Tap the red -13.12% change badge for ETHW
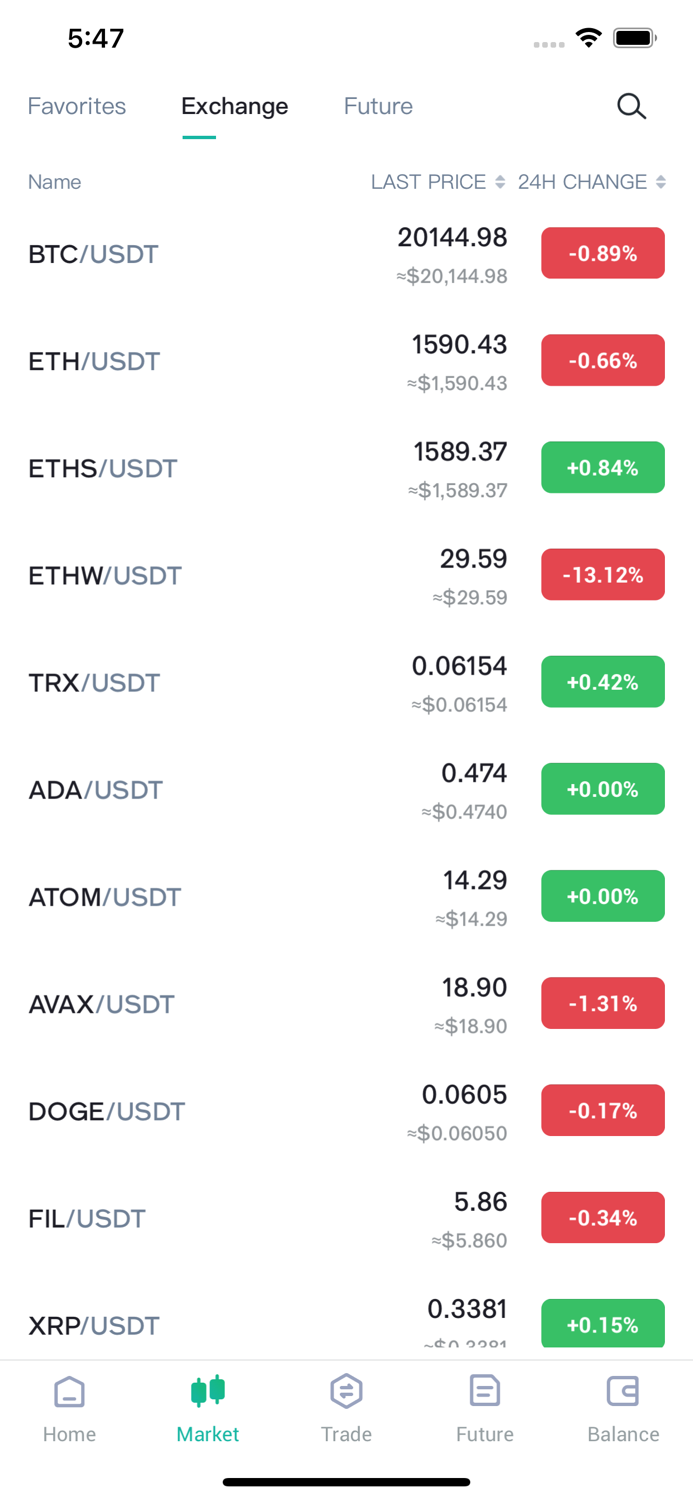The height and width of the screenshot is (1500, 693). coord(602,574)
